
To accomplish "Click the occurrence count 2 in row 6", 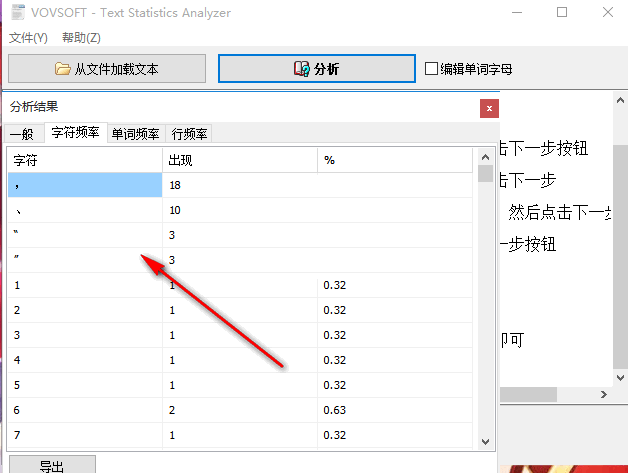I will coord(172,410).
